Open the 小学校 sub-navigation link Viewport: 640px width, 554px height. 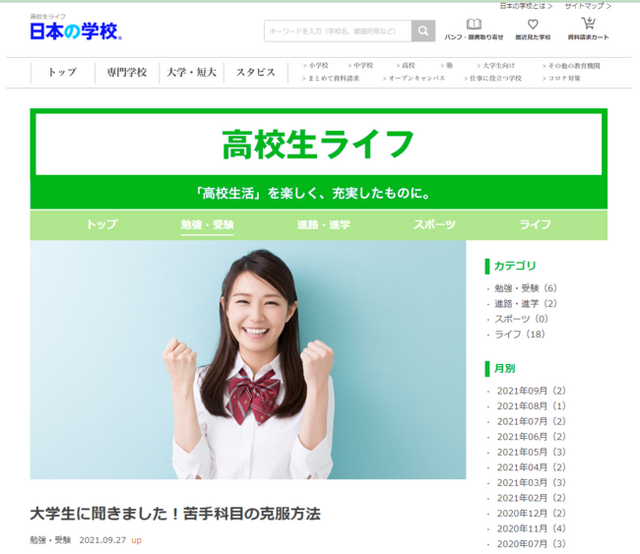point(316,65)
